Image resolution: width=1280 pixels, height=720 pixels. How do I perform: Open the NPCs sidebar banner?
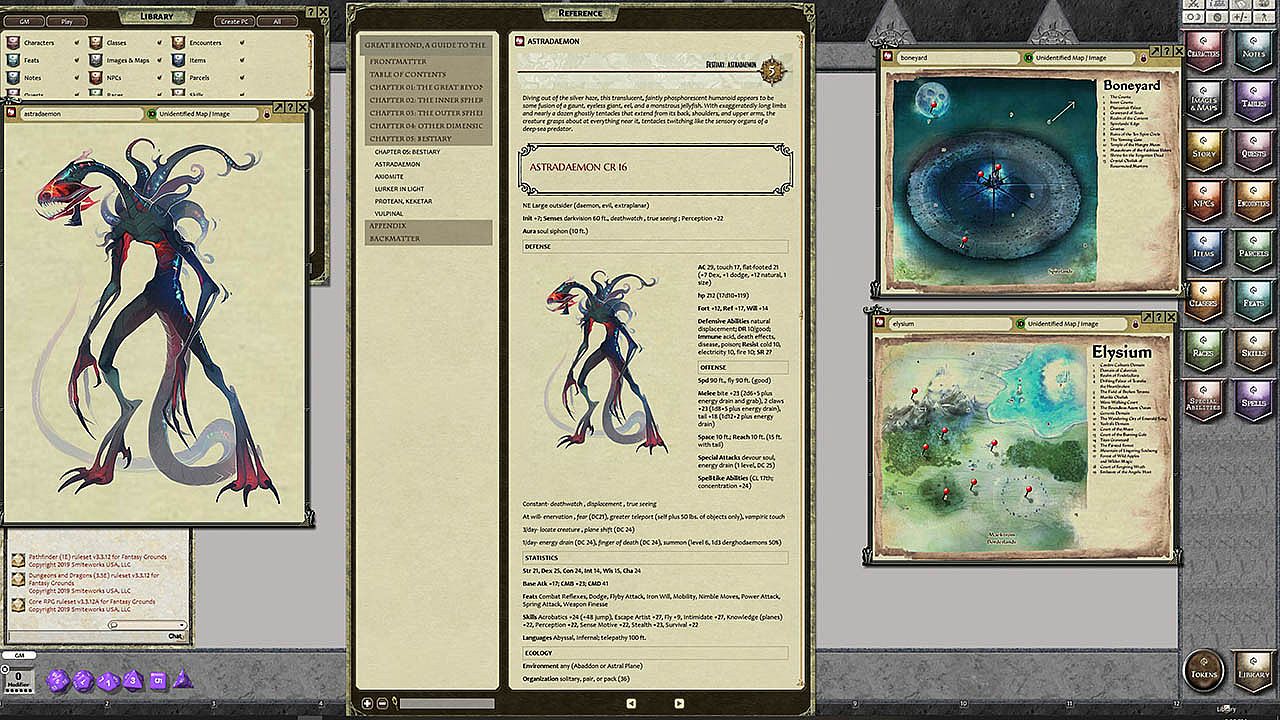pos(1204,201)
